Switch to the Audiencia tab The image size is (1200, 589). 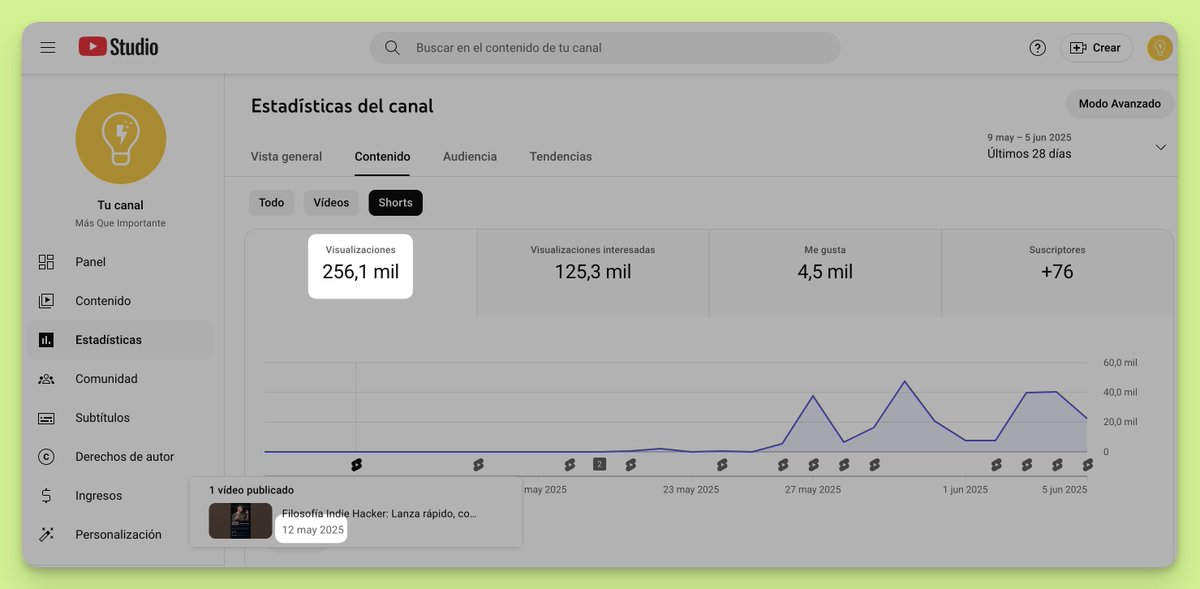(469, 156)
